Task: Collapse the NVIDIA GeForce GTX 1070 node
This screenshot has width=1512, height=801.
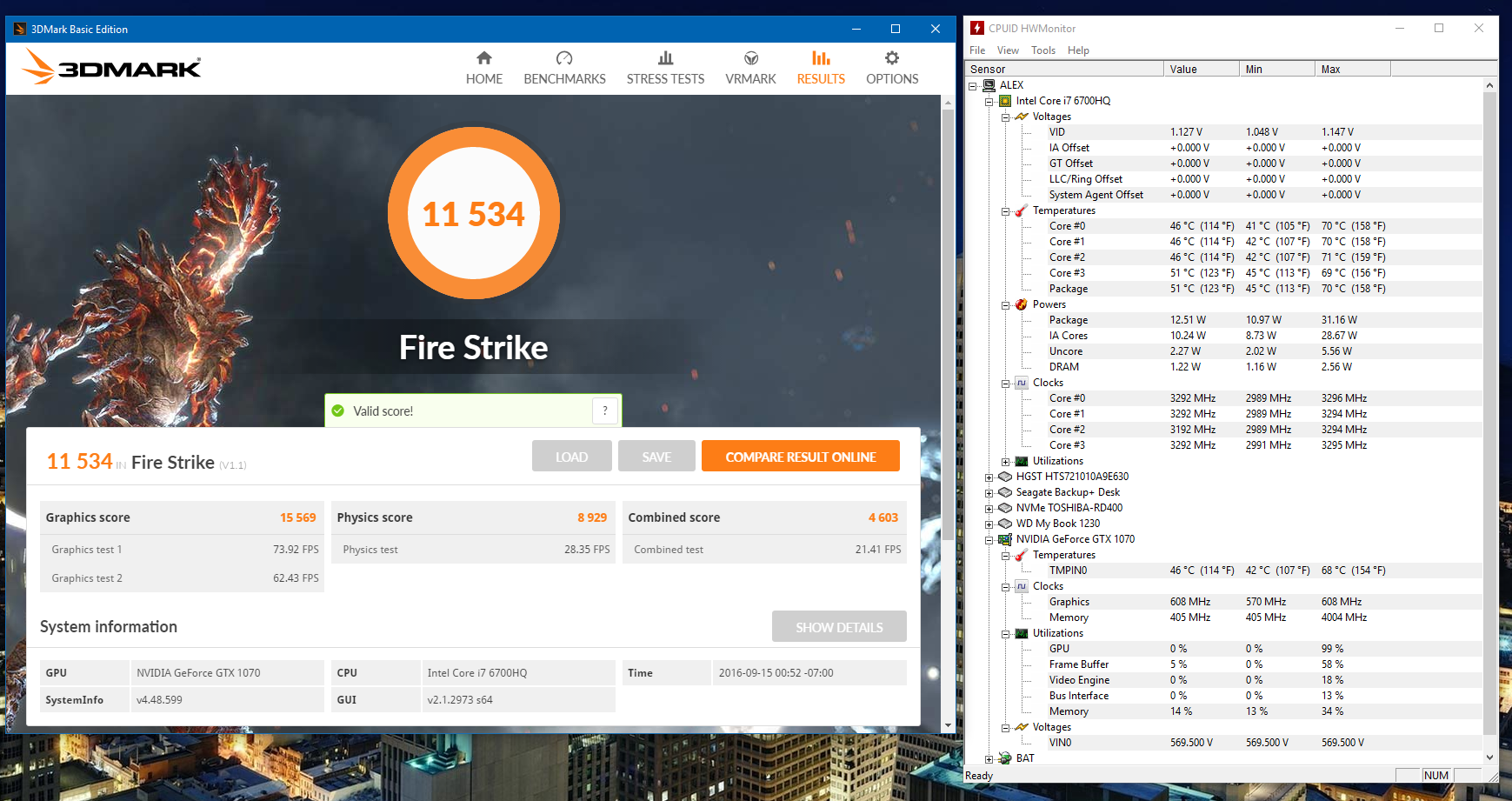Action: 989,539
